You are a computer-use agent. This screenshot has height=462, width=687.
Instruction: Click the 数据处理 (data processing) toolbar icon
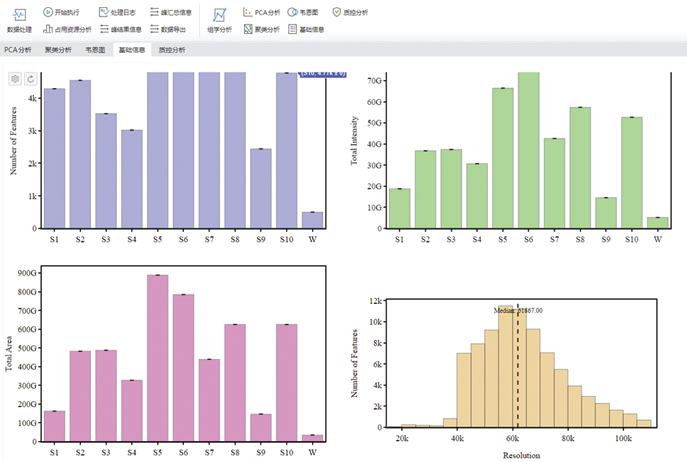pyautogui.click(x=19, y=18)
